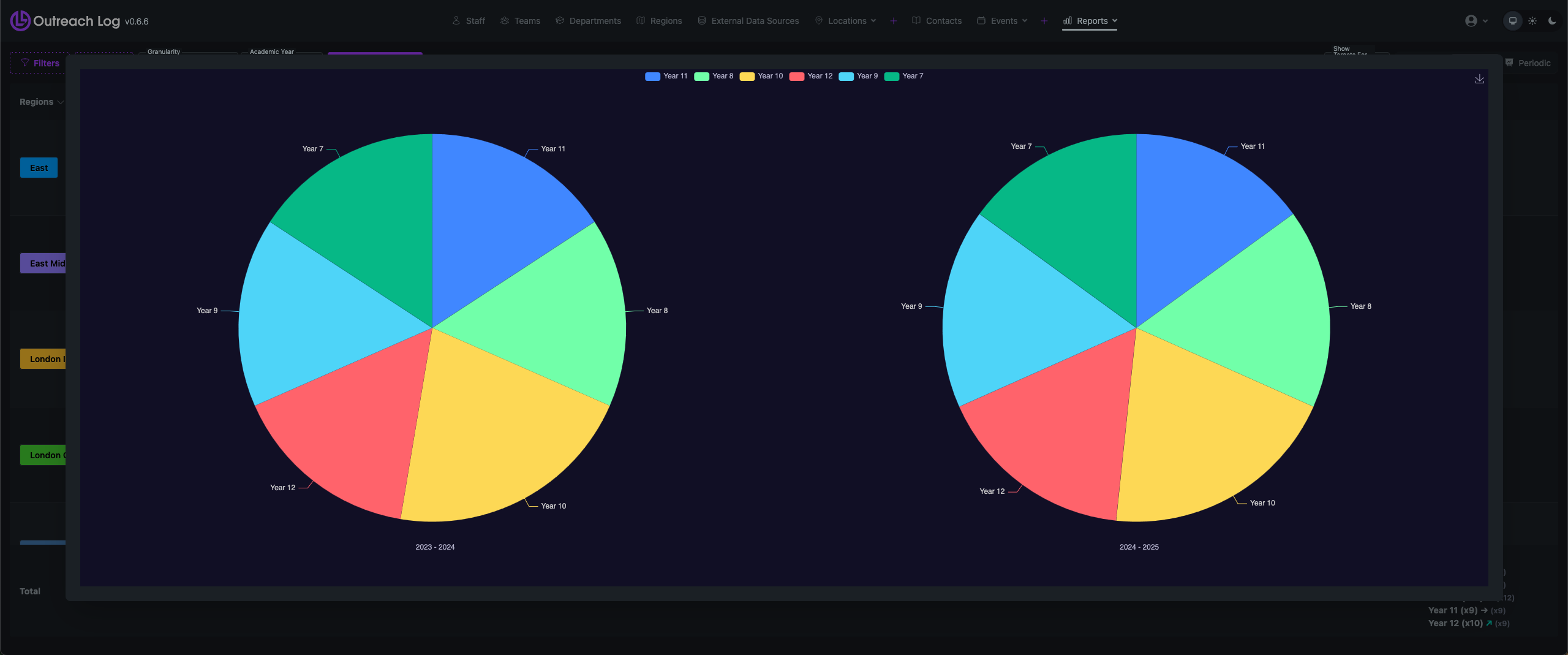1568x655 pixels.
Task: Click the plus icon next to Locations
Action: tap(893, 21)
